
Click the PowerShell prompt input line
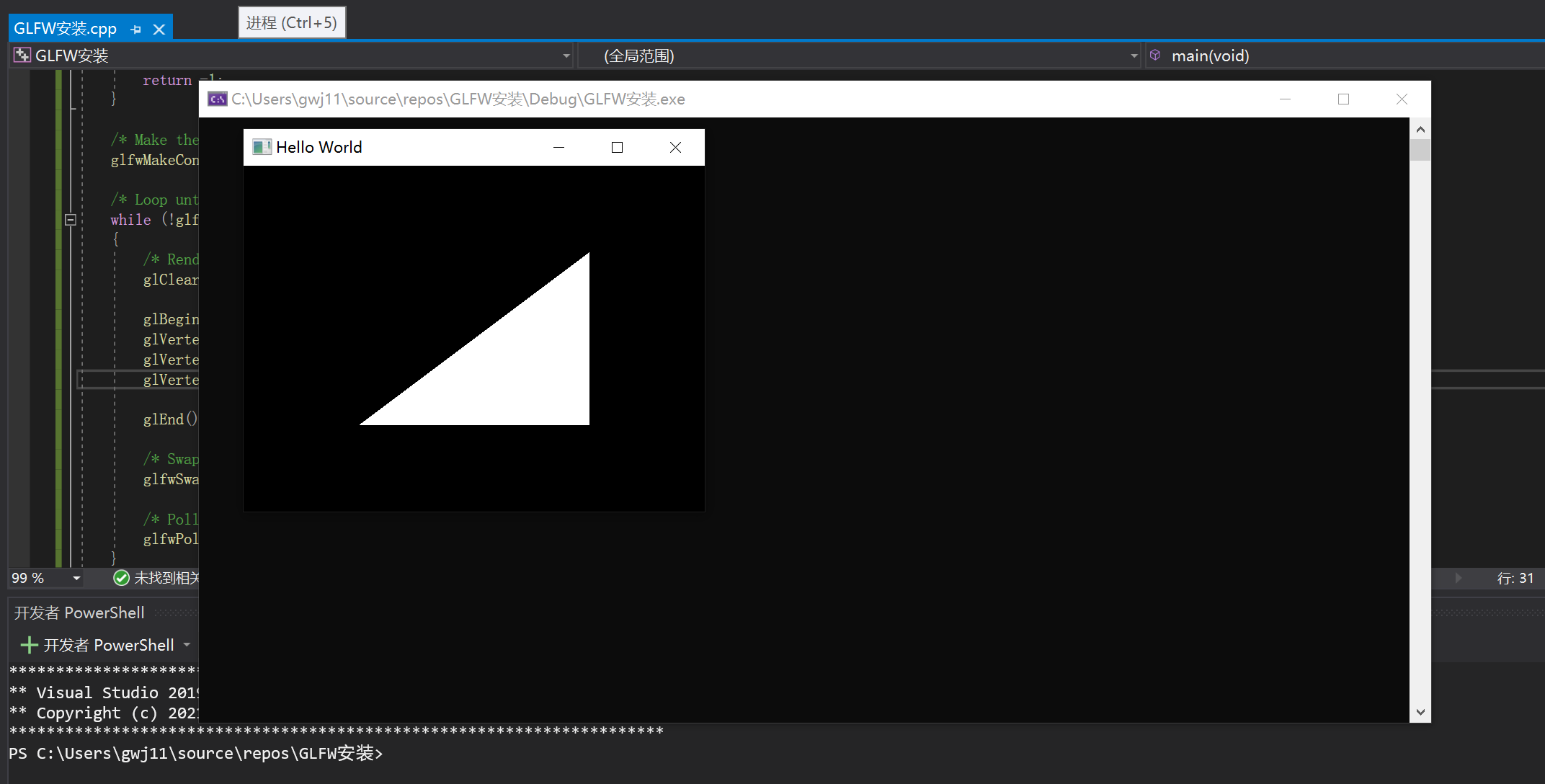click(504, 754)
